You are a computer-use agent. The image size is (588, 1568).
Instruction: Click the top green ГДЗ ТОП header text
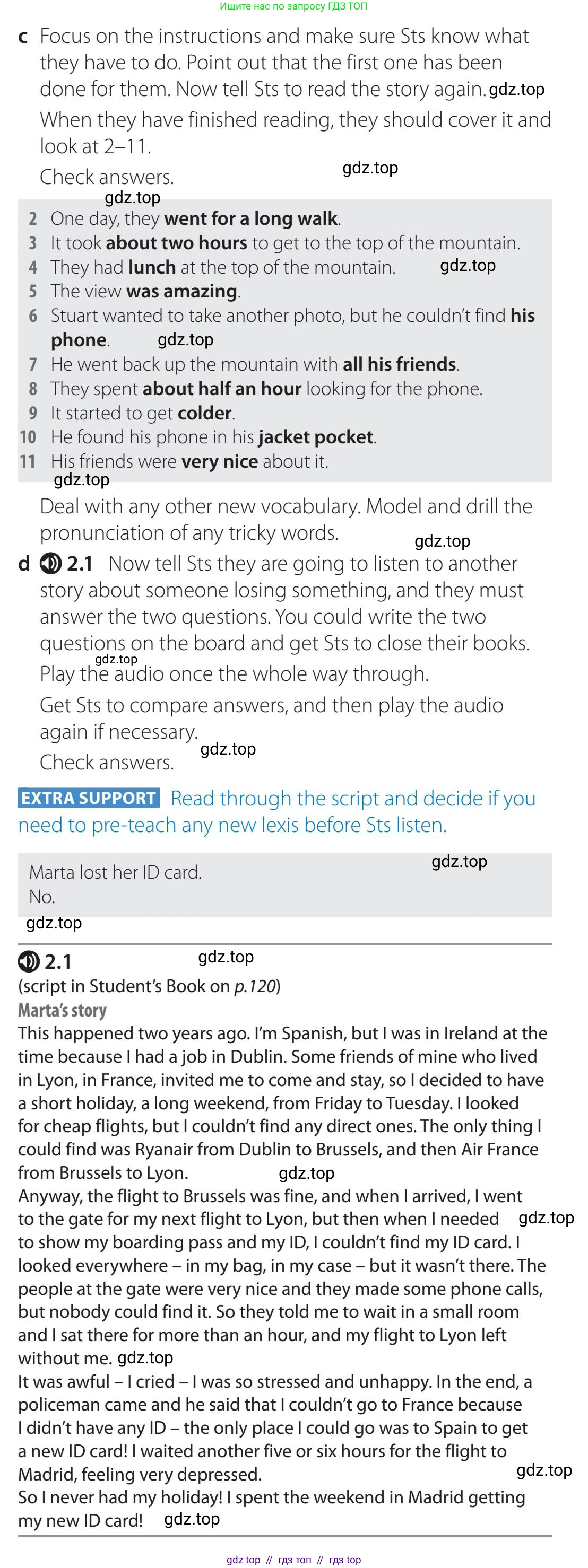(x=293, y=6)
